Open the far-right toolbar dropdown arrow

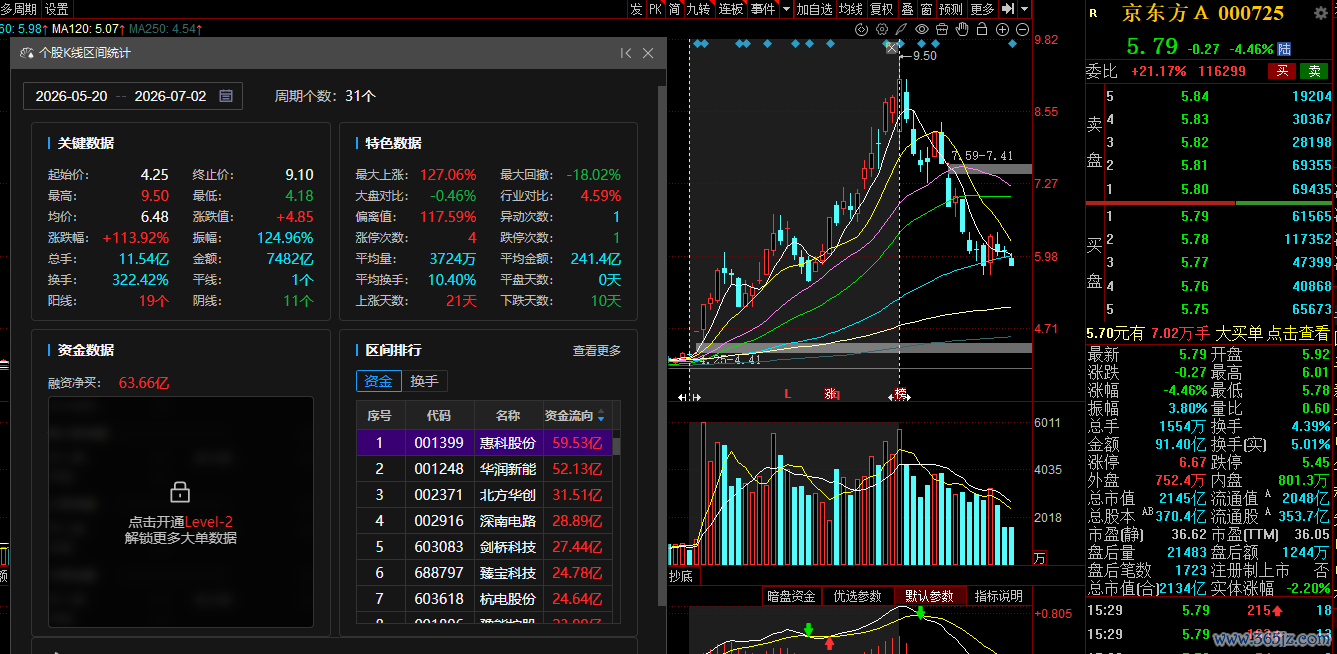(1025, 9)
